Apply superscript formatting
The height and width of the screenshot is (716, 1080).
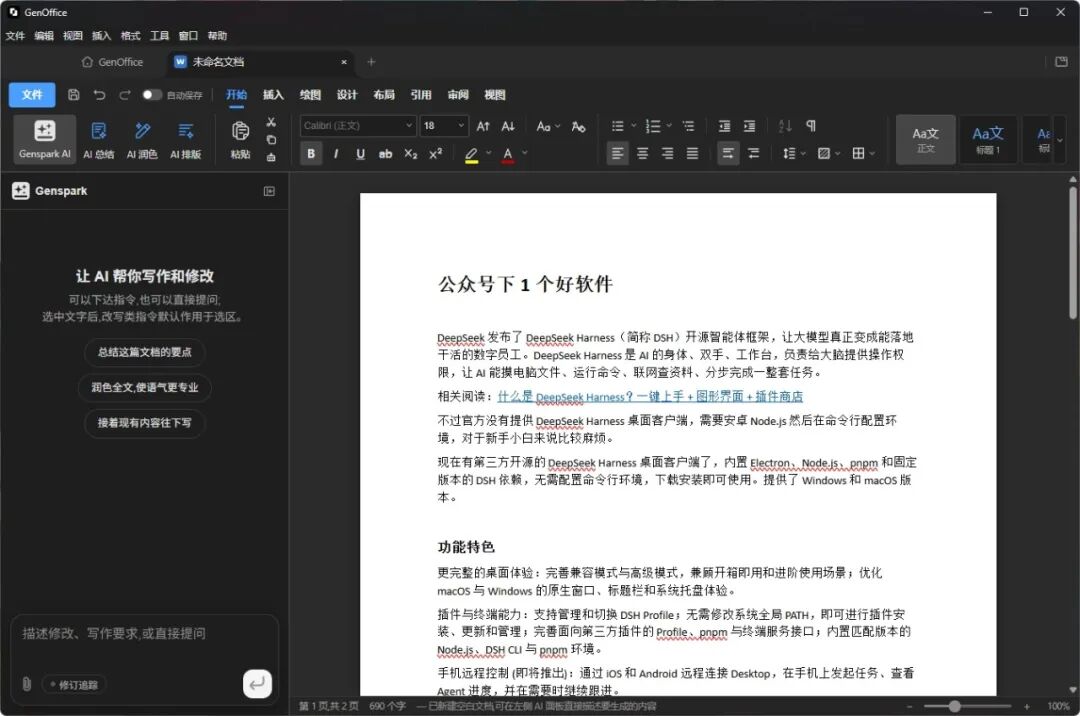coord(435,154)
